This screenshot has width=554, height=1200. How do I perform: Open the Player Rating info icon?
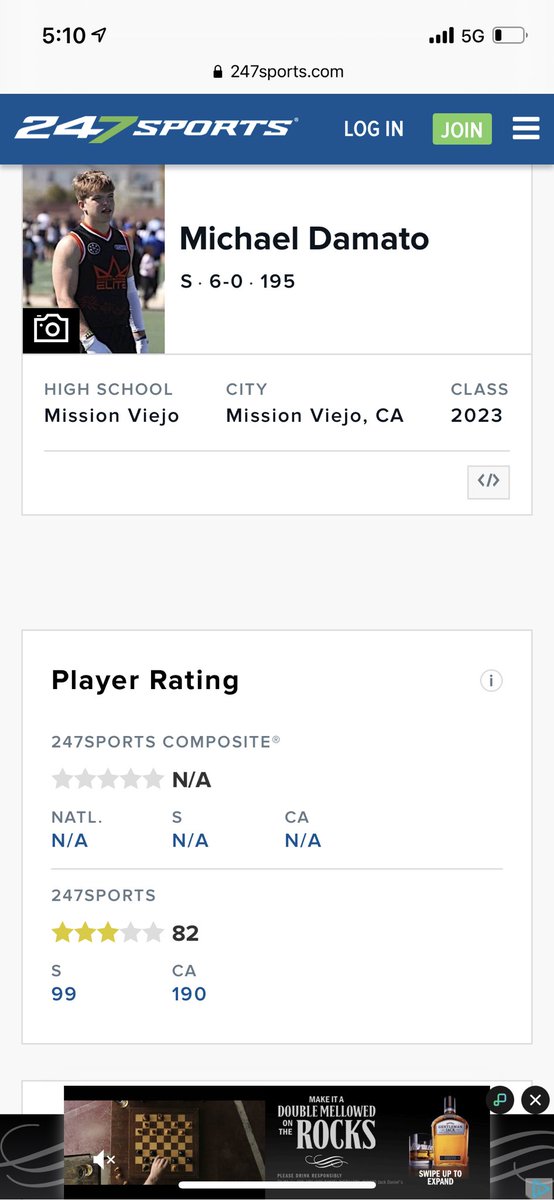(x=491, y=681)
